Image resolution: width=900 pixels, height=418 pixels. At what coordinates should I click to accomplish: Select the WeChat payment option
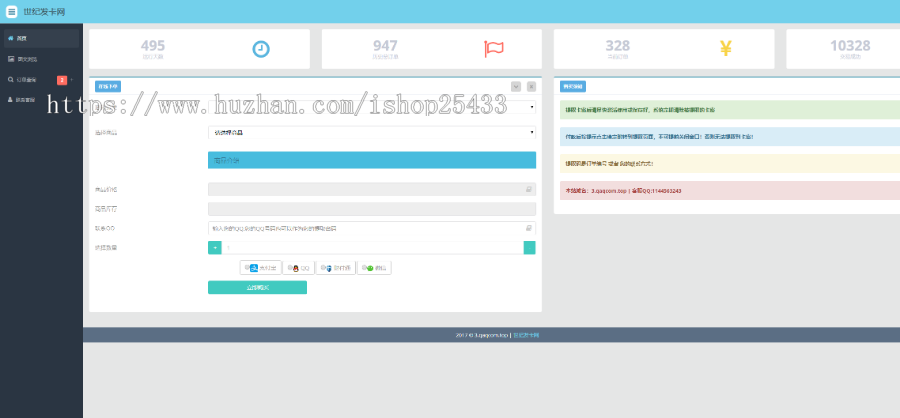[374, 268]
